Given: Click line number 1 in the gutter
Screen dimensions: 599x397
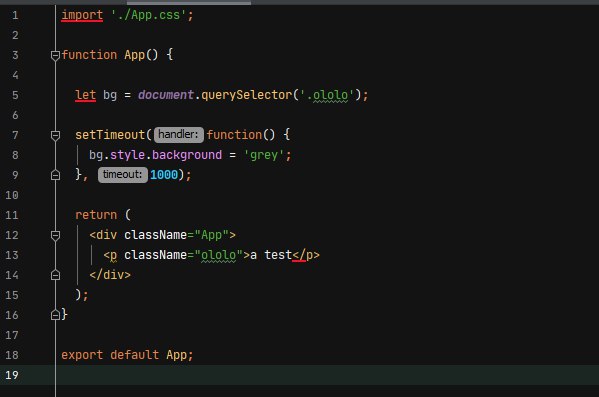Looking at the screenshot, I should [15, 15].
